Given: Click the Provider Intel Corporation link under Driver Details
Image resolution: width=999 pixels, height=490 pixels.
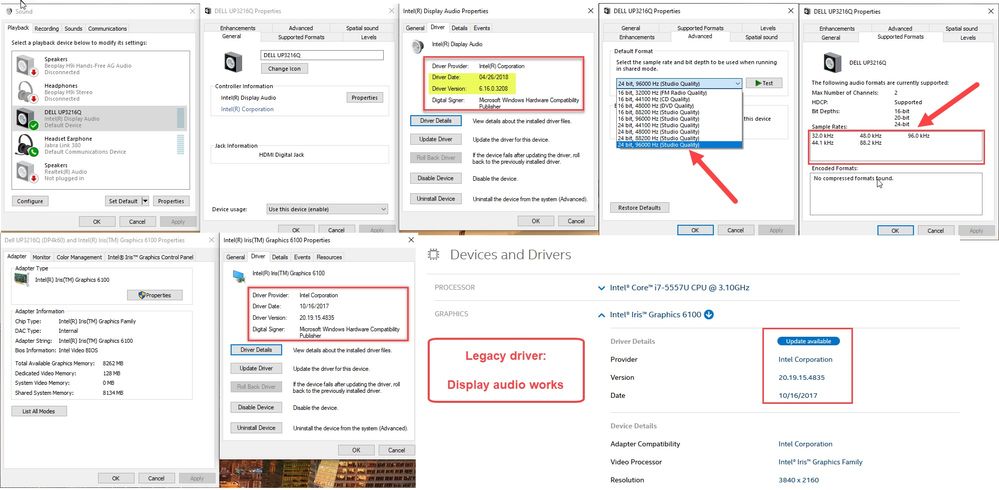Looking at the screenshot, I should pos(805,359).
